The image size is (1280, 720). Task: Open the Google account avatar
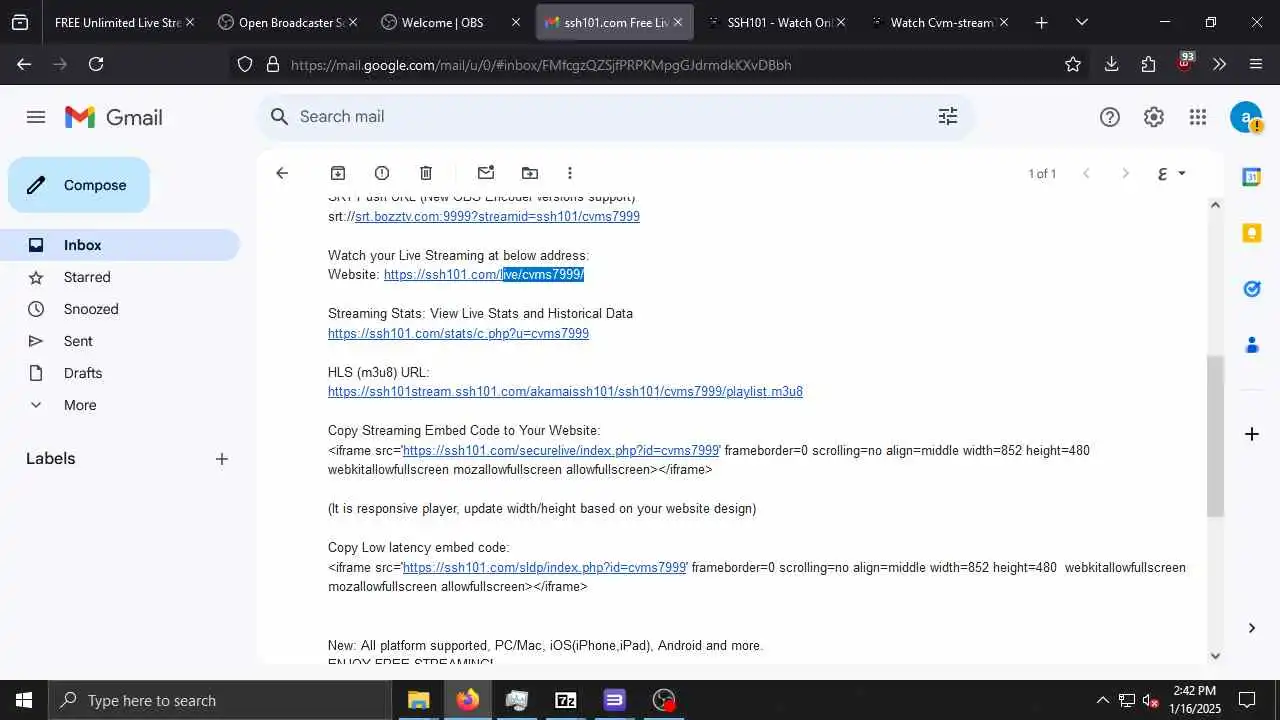click(x=1246, y=117)
